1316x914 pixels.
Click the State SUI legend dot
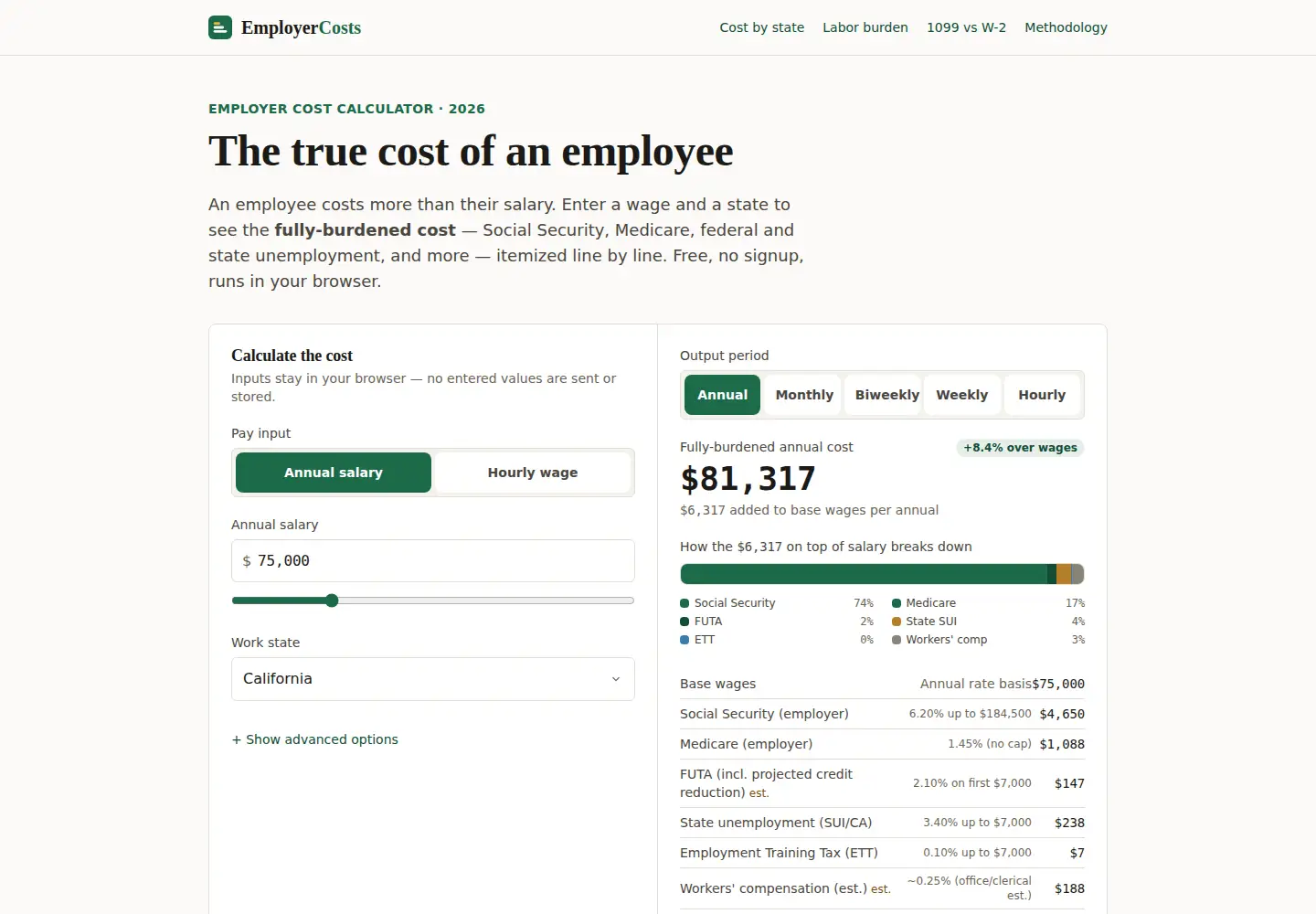(897, 622)
